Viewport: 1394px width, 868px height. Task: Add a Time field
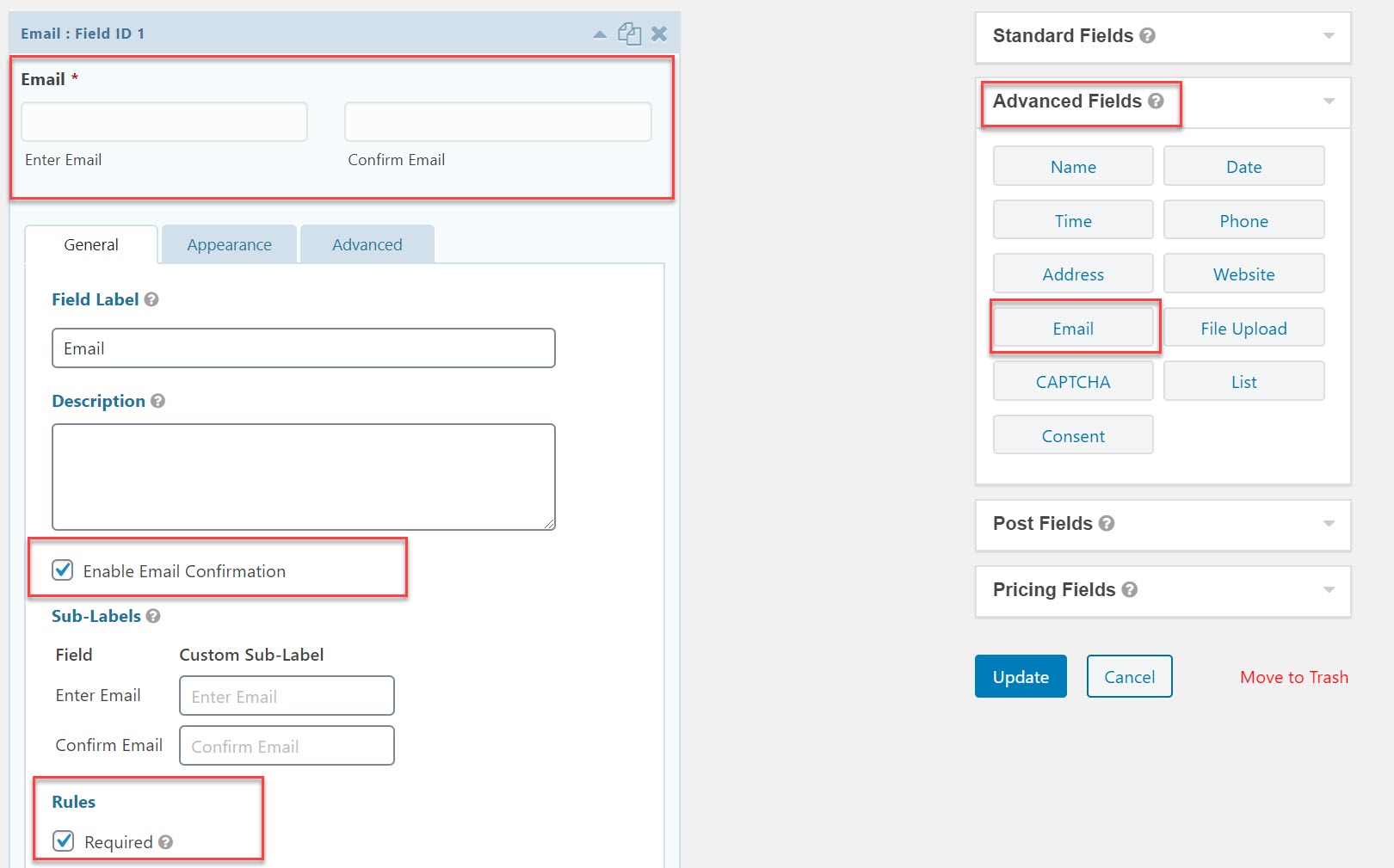pyautogui.click(x=1073, y=220)
